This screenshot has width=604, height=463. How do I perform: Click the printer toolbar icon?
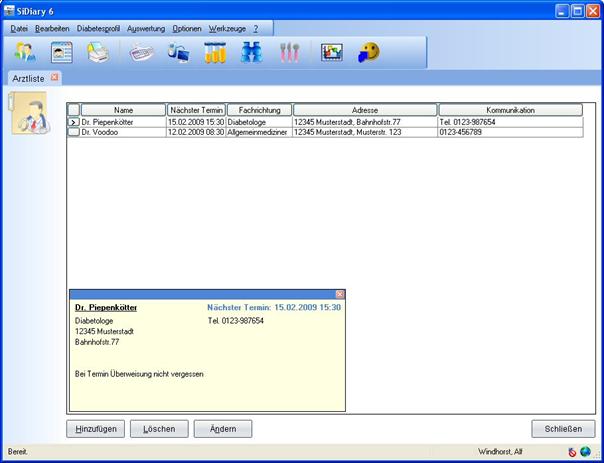(98, 52)
